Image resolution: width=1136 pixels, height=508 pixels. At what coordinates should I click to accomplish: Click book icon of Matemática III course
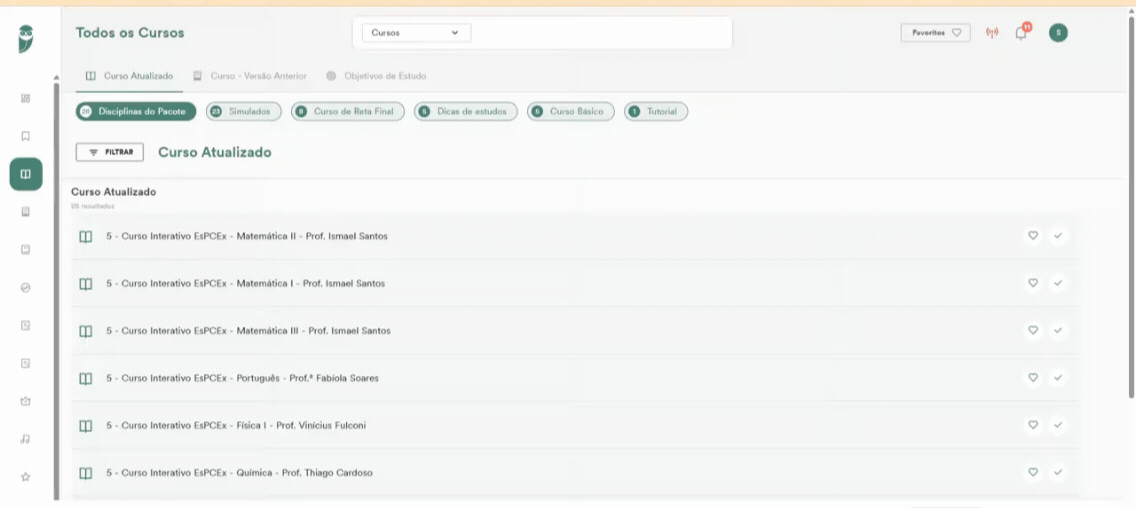85,331
